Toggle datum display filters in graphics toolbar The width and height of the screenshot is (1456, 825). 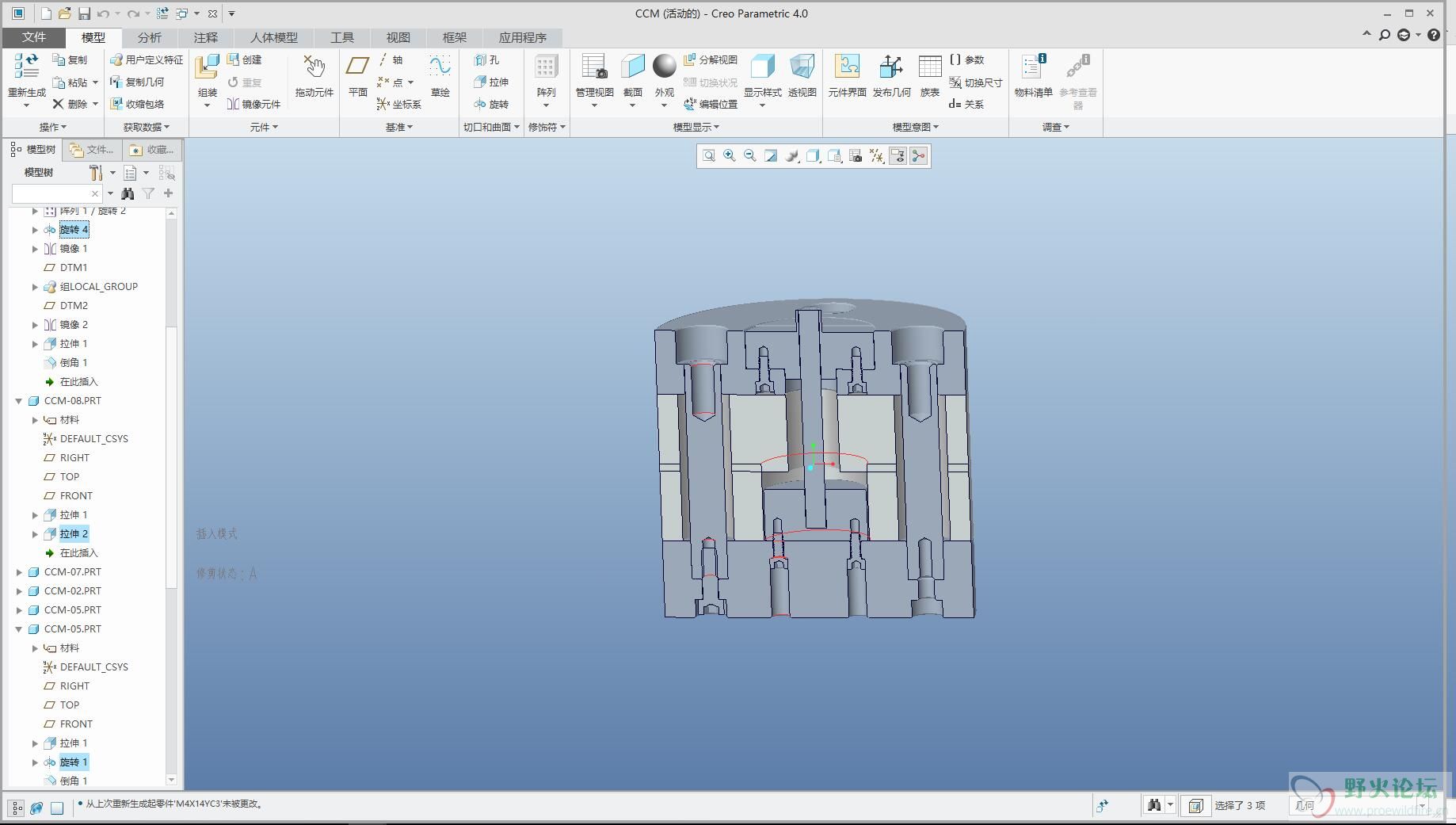[x=876, y=156]
